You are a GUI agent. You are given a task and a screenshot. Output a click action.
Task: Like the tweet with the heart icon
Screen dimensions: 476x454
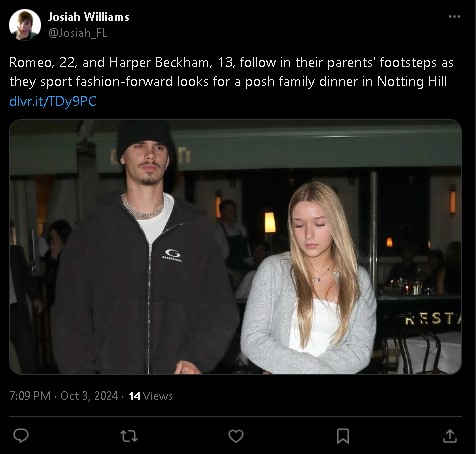click(x=236, y=436)
